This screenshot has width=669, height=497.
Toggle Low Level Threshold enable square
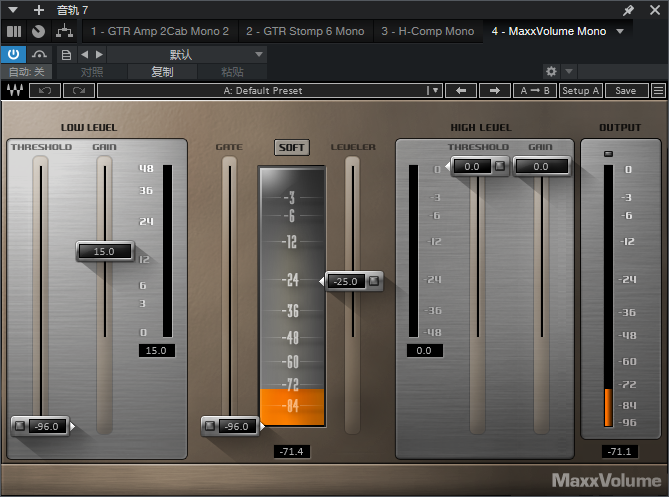pyautogui.click(x=20, y=426)
